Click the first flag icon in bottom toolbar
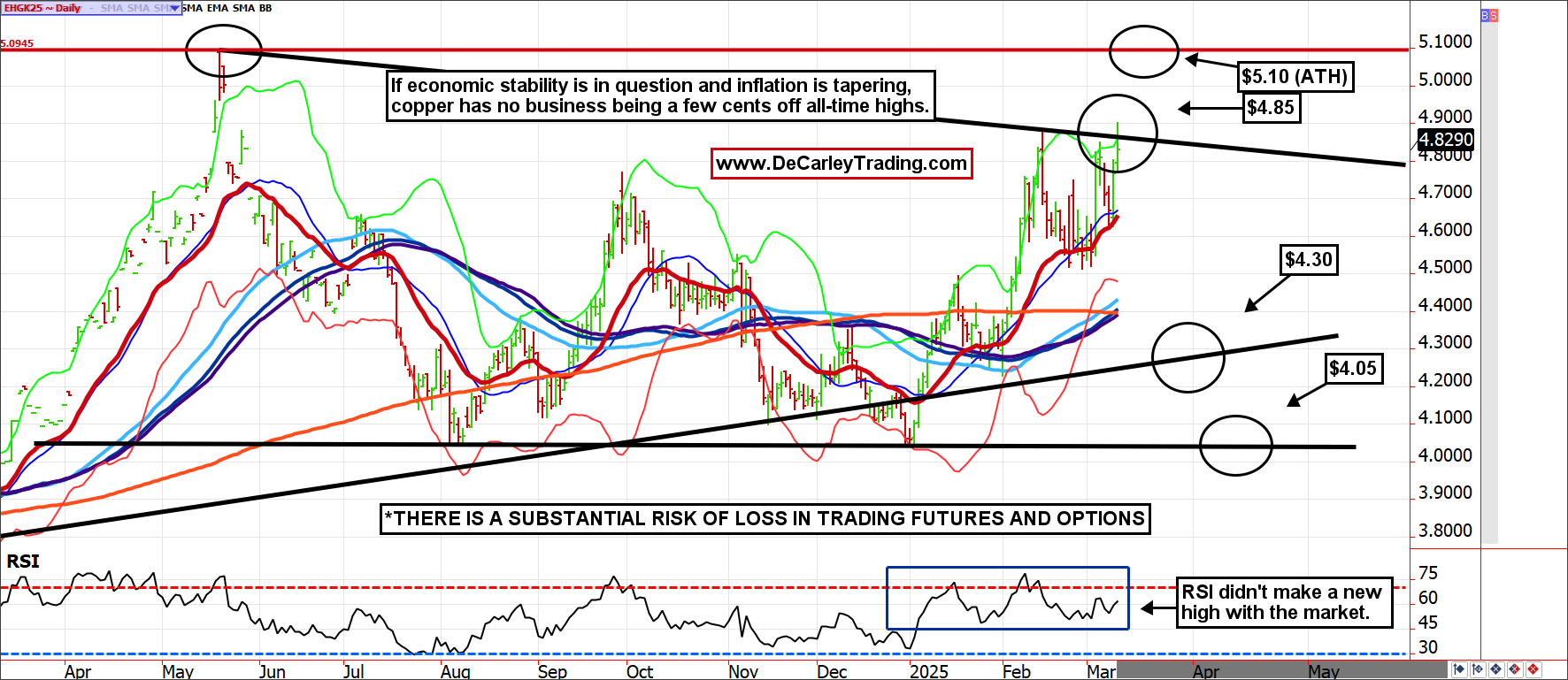 coord(1459,669)
